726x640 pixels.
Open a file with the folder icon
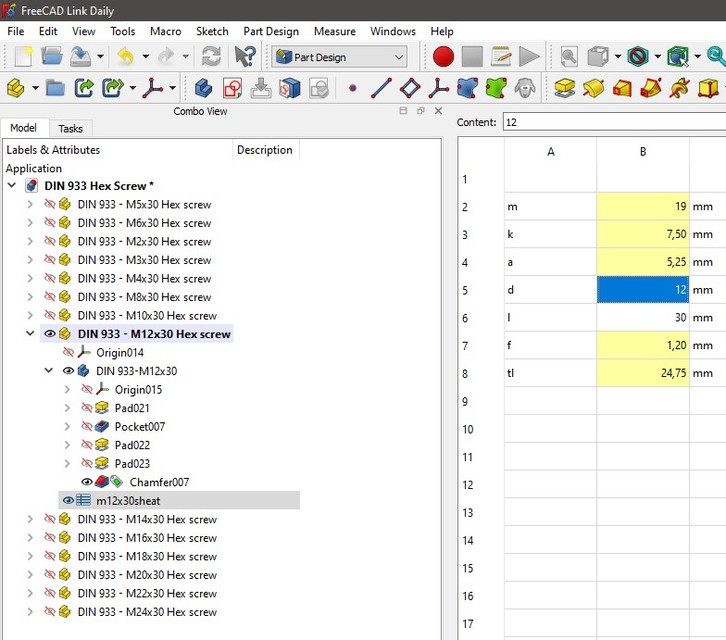[x=52, y=57]
